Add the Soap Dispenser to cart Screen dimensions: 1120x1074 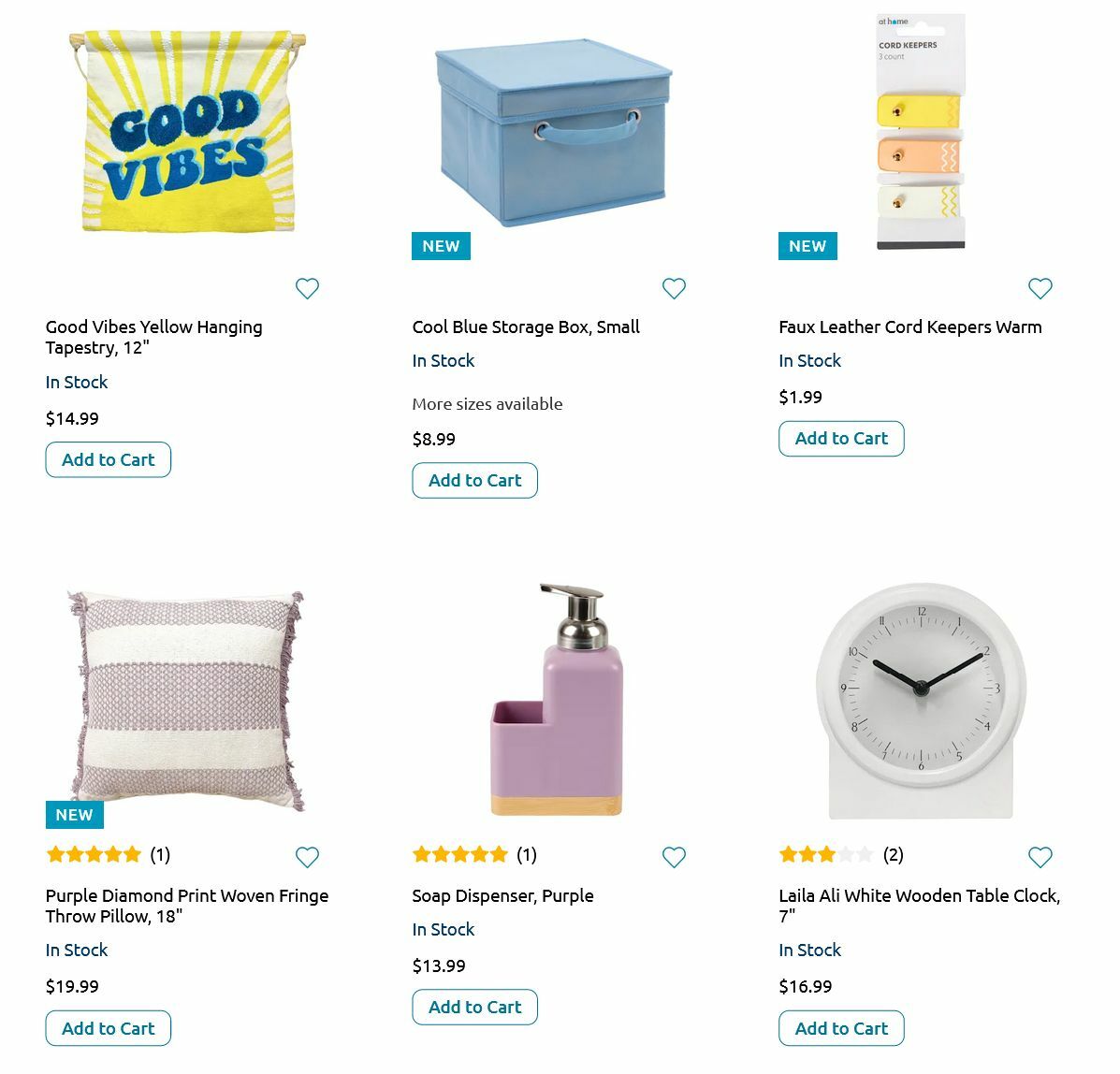coord(475,1008)
